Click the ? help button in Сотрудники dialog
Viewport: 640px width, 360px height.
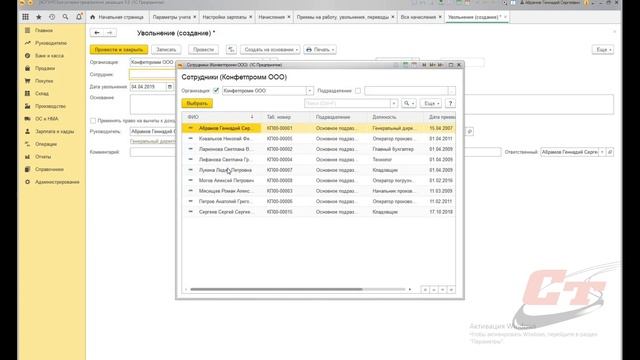(450, 103)
